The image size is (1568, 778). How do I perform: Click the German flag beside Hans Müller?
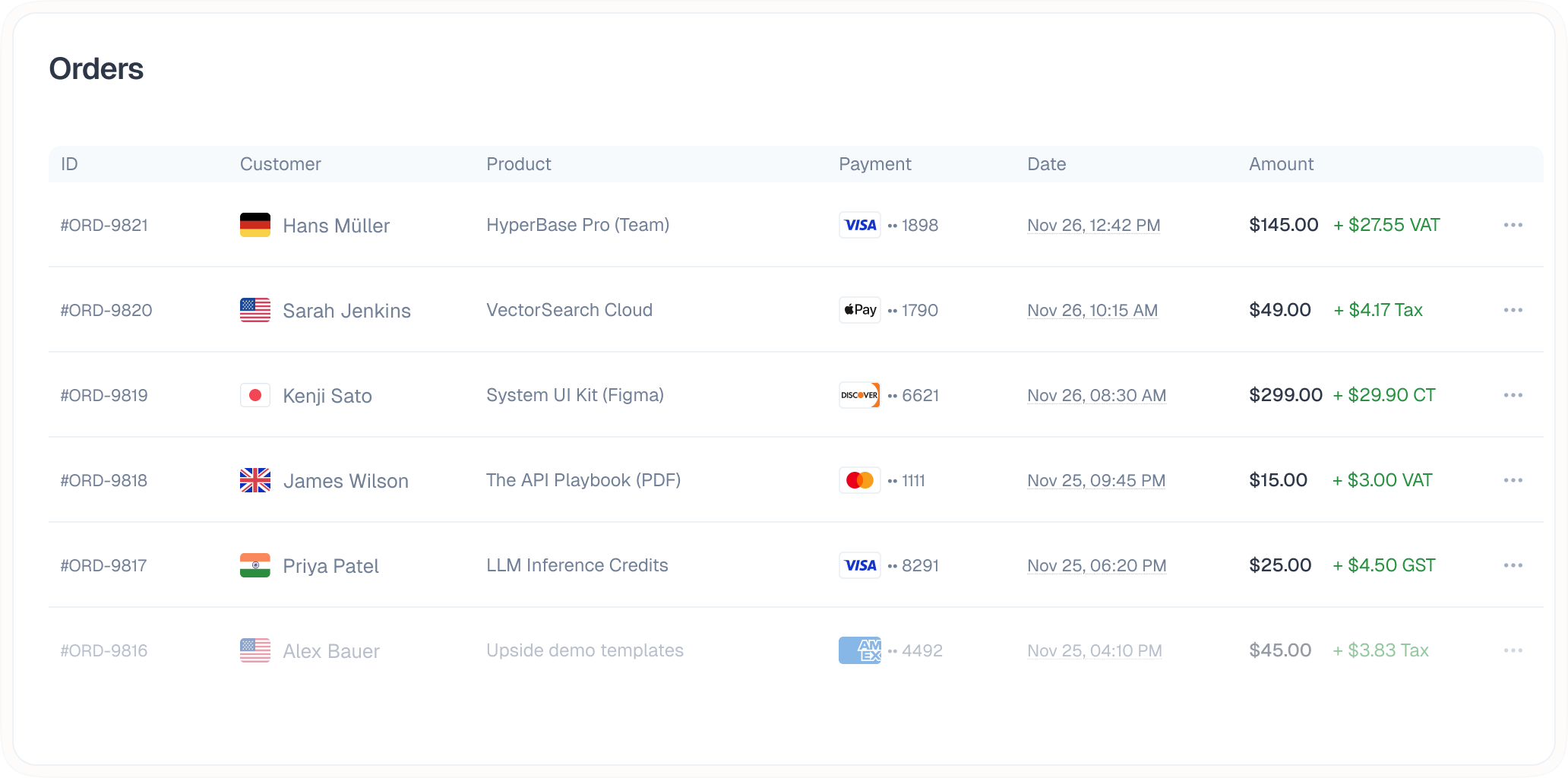(x=255, y=225)
